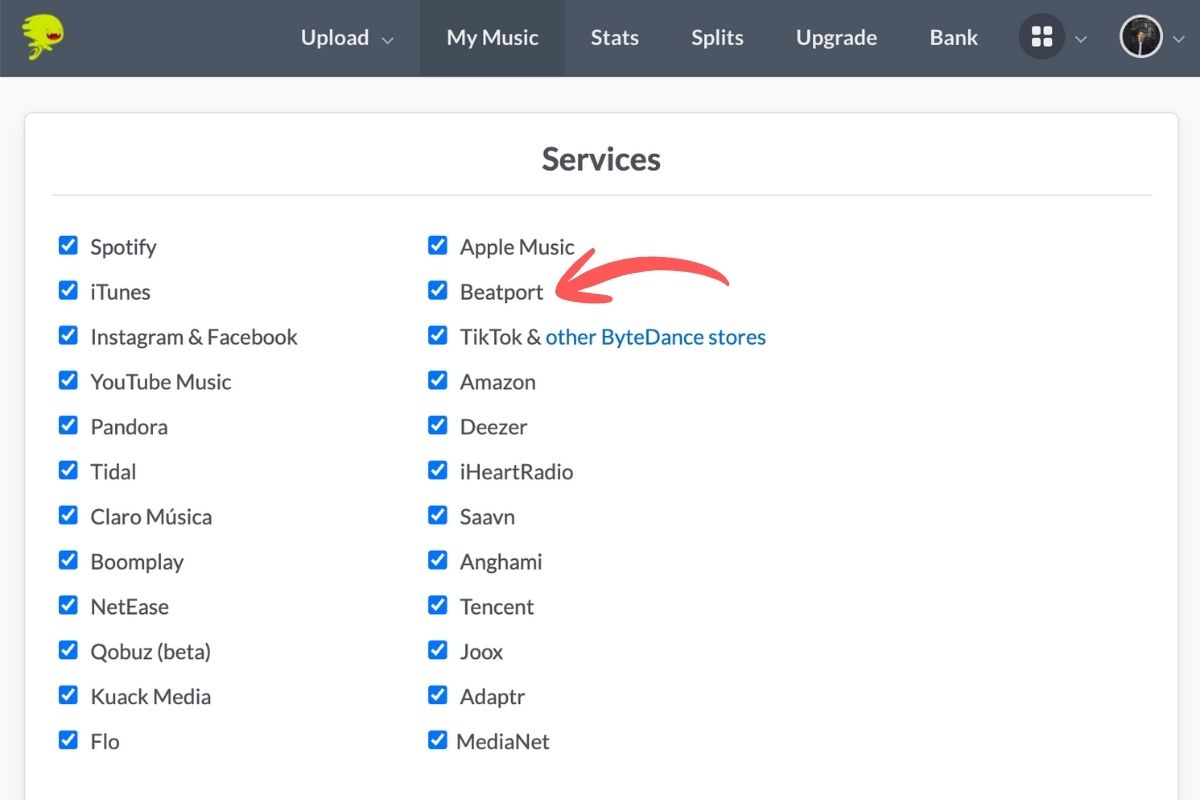Toggle the Claro Música checkbox
1200x800 pixels.
68,515
